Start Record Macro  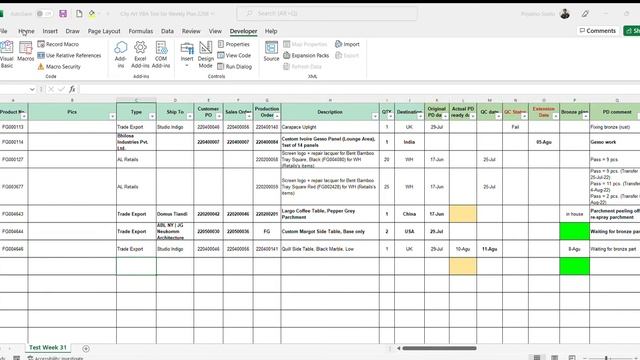pyautogui.click(x=58, y=44)
